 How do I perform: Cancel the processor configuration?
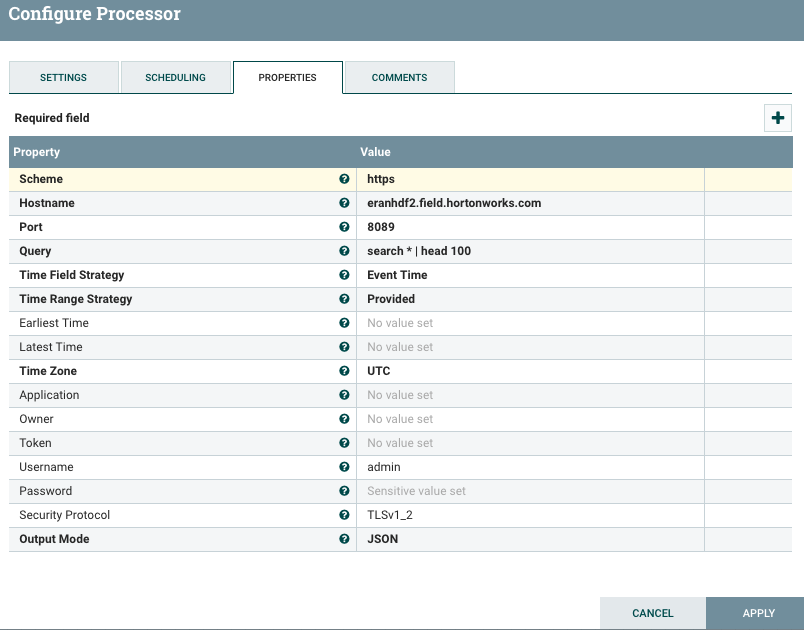click(652, 613)
